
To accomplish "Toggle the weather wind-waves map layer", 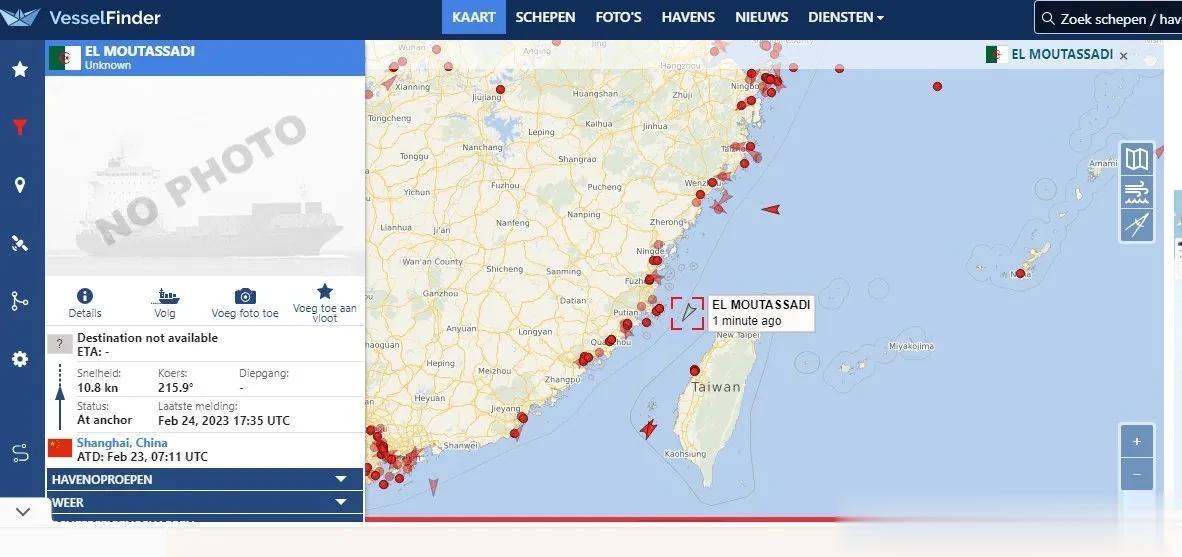I will click(x=1137, y=192).
